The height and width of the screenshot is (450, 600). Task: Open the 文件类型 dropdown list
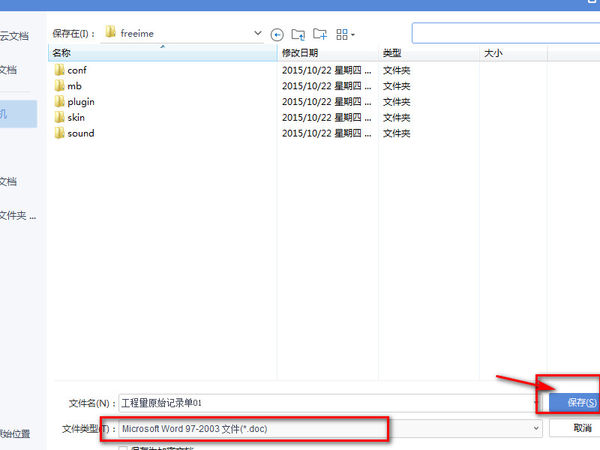point(536,428)
